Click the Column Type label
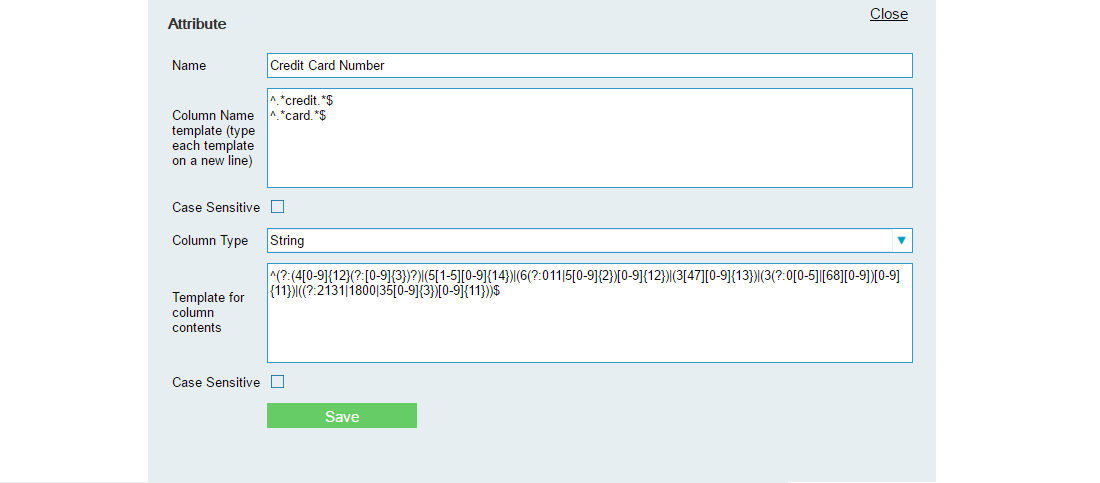 (x=209, y=241)
